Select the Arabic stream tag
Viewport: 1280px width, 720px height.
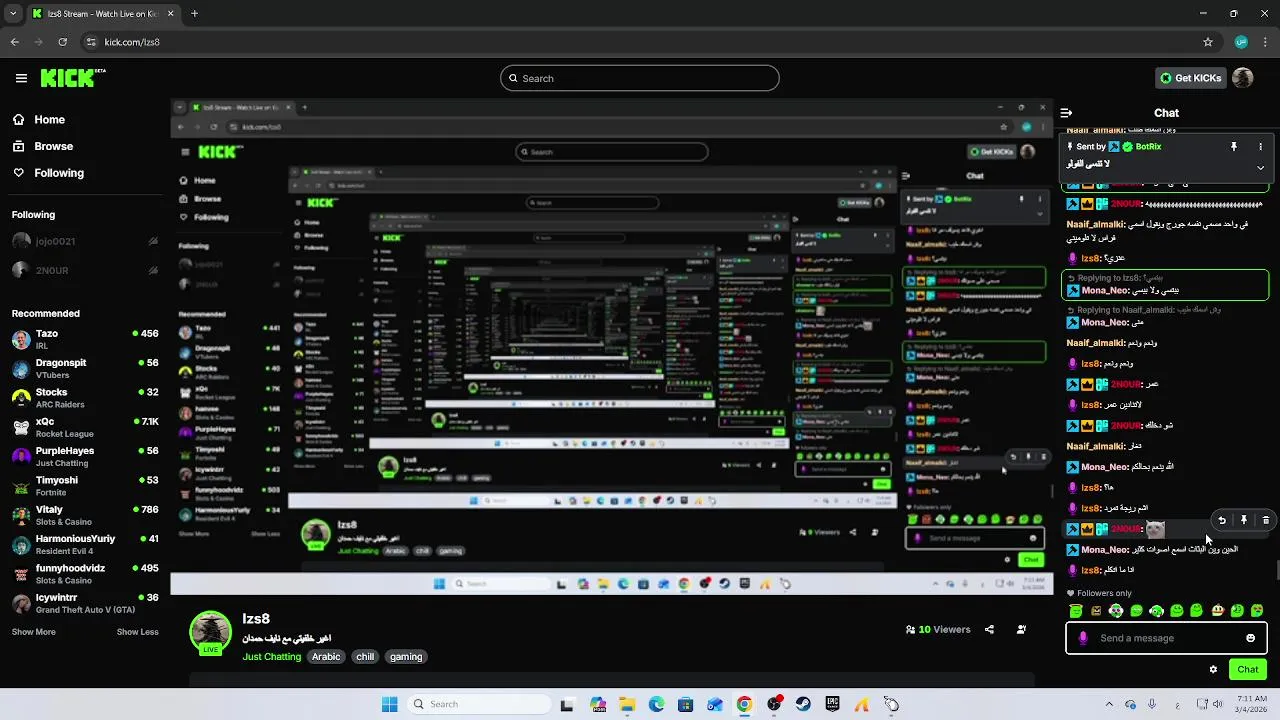(x=326, y=657)
